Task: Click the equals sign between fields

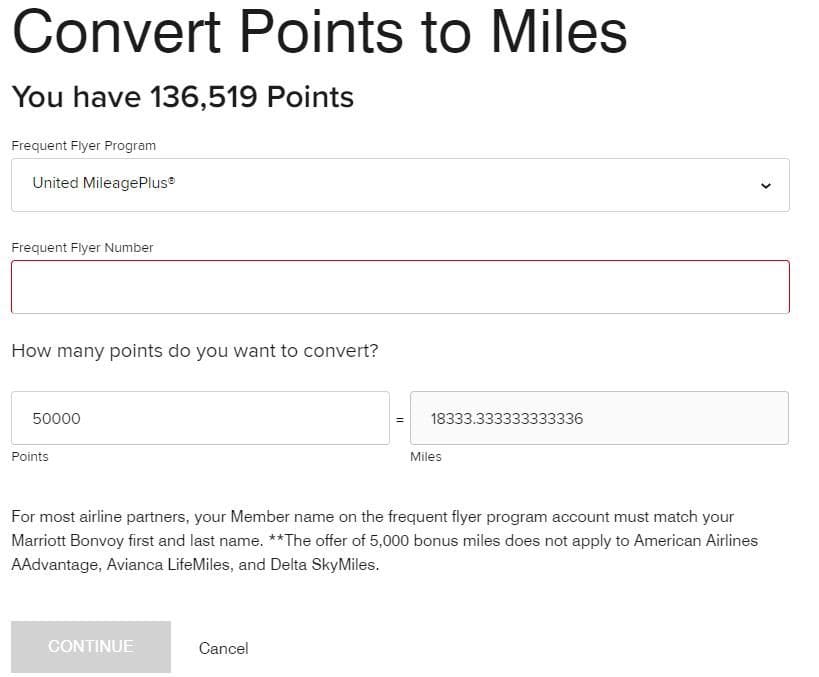Action: click(399, 418)
